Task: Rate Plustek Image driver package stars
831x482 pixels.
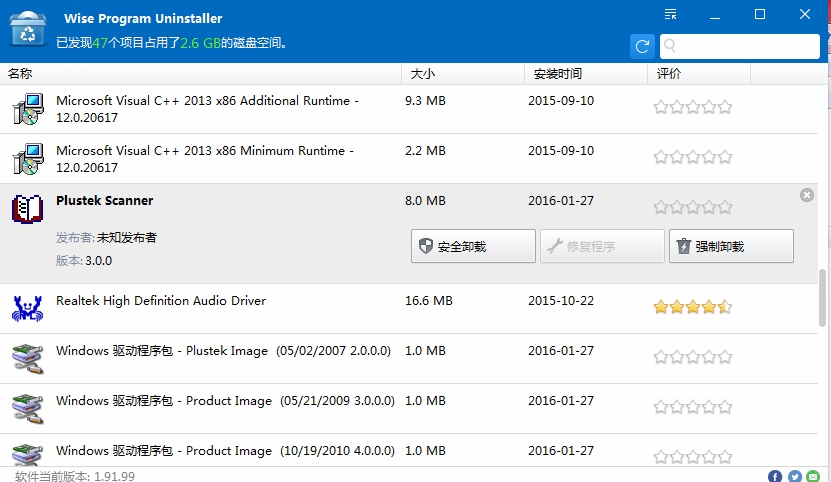Action: (693, 357)
